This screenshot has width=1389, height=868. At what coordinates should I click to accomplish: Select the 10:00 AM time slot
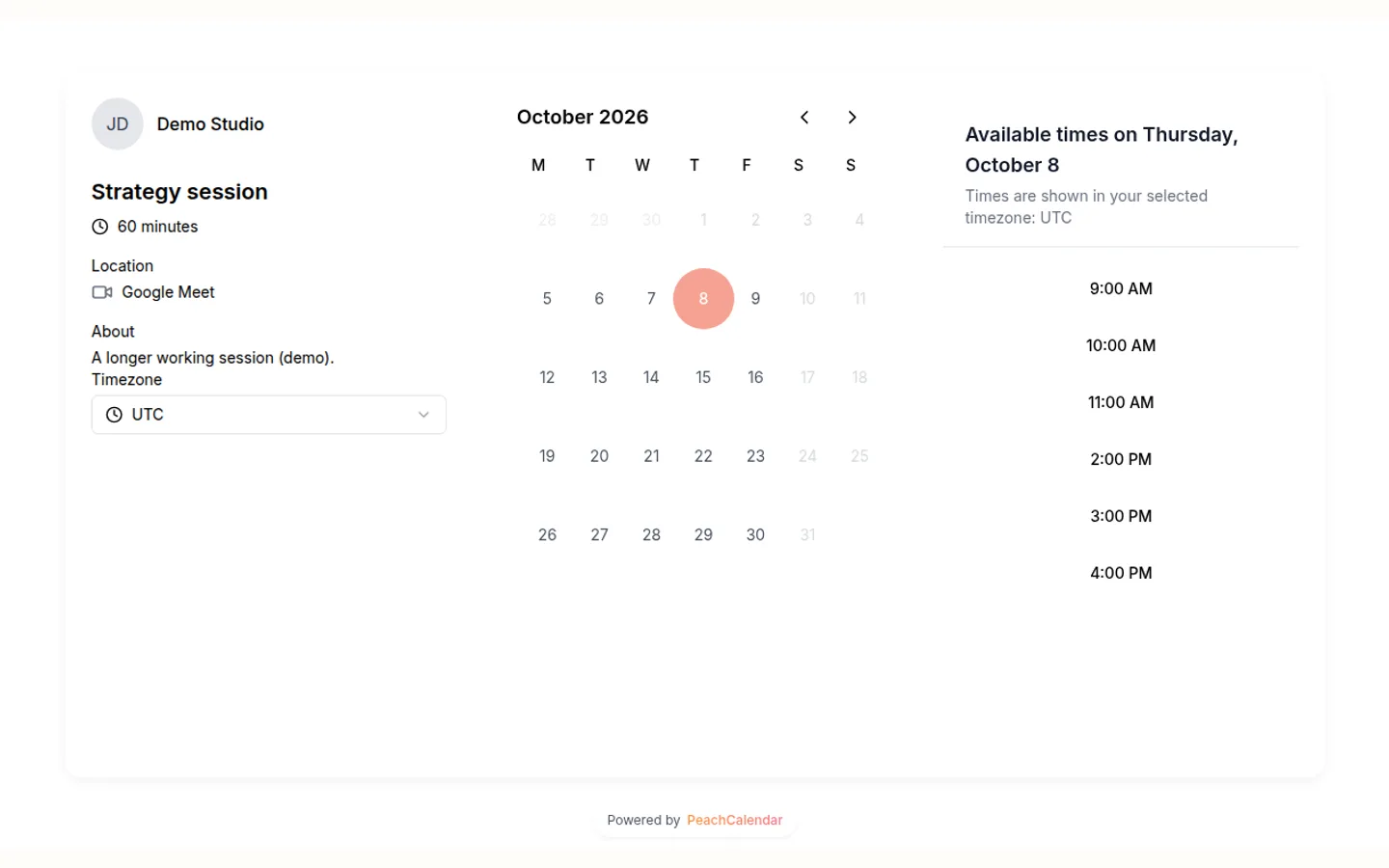(x=1121, y=345)
